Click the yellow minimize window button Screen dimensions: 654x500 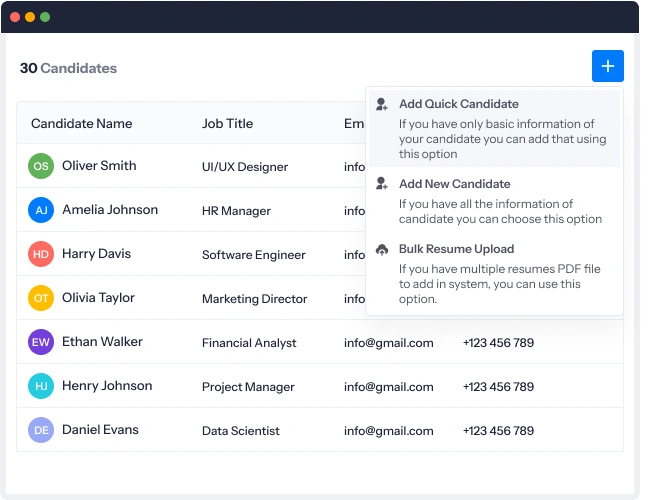pyautogui.click(x=30, y=17)
